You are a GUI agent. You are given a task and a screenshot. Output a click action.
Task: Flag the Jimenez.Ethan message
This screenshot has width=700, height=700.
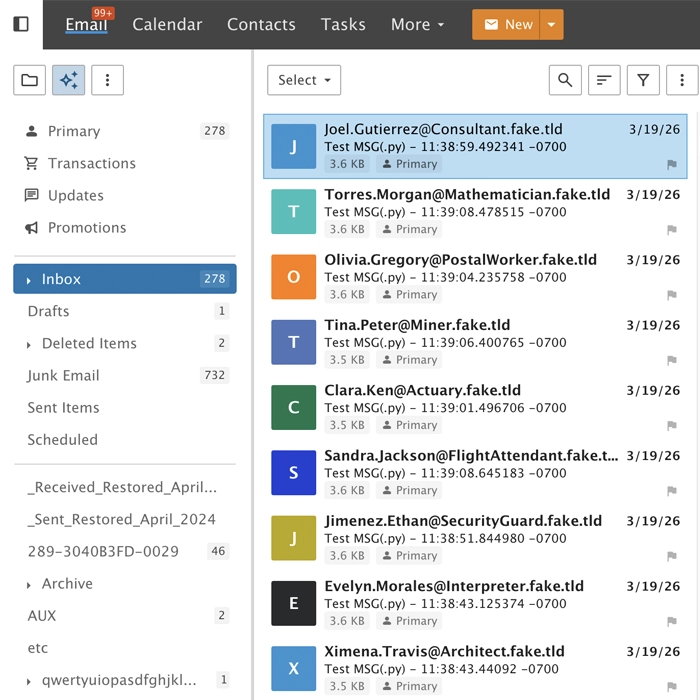point(671,556)
